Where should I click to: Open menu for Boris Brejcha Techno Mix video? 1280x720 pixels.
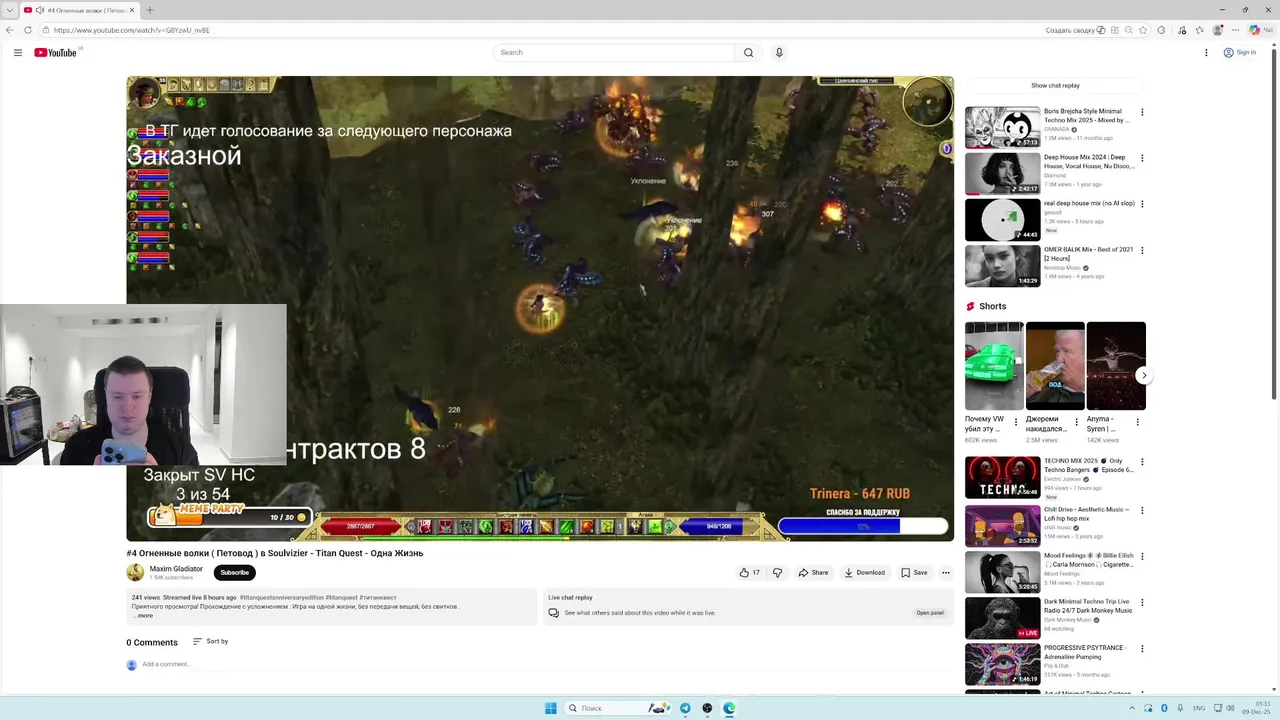pos(1142,112)
